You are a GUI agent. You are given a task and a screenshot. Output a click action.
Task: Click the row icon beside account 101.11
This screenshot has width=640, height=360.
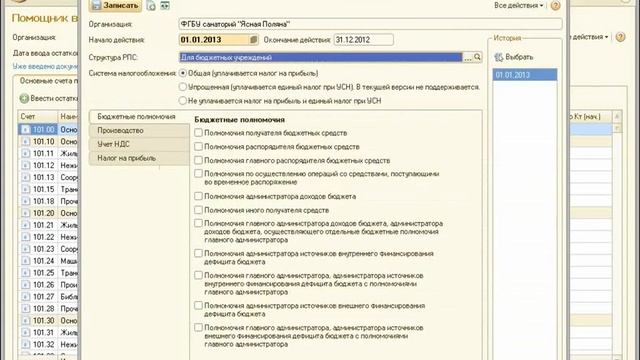pyautogui.click(x=25, y=153)
